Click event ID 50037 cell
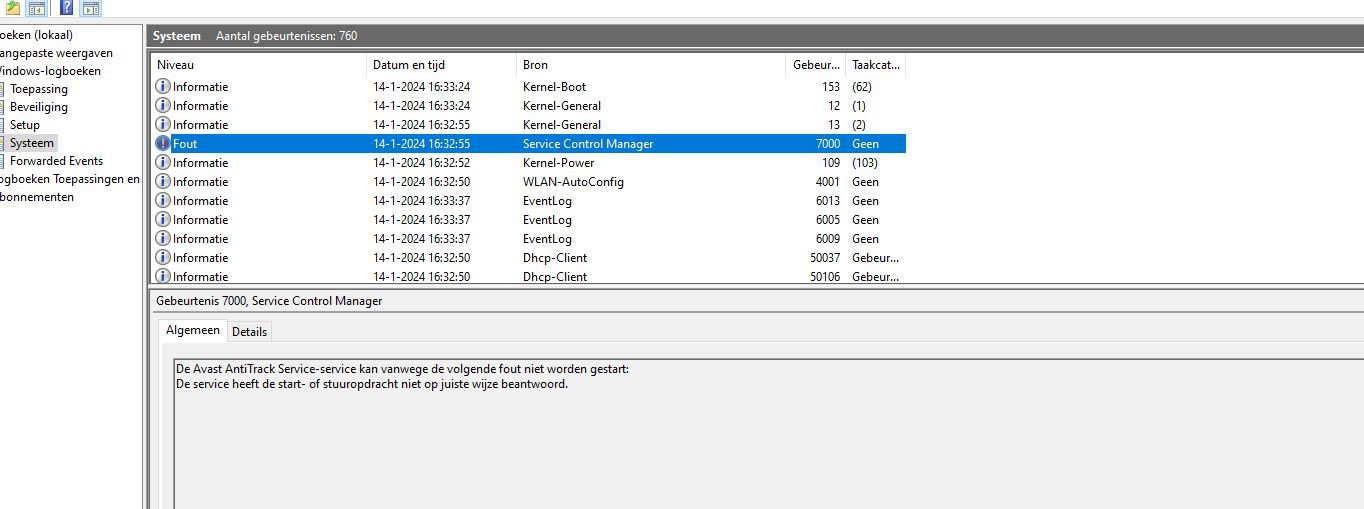The width and height of the screenshot is (1364, 509). pyautogui.click(x=825, y=258)
